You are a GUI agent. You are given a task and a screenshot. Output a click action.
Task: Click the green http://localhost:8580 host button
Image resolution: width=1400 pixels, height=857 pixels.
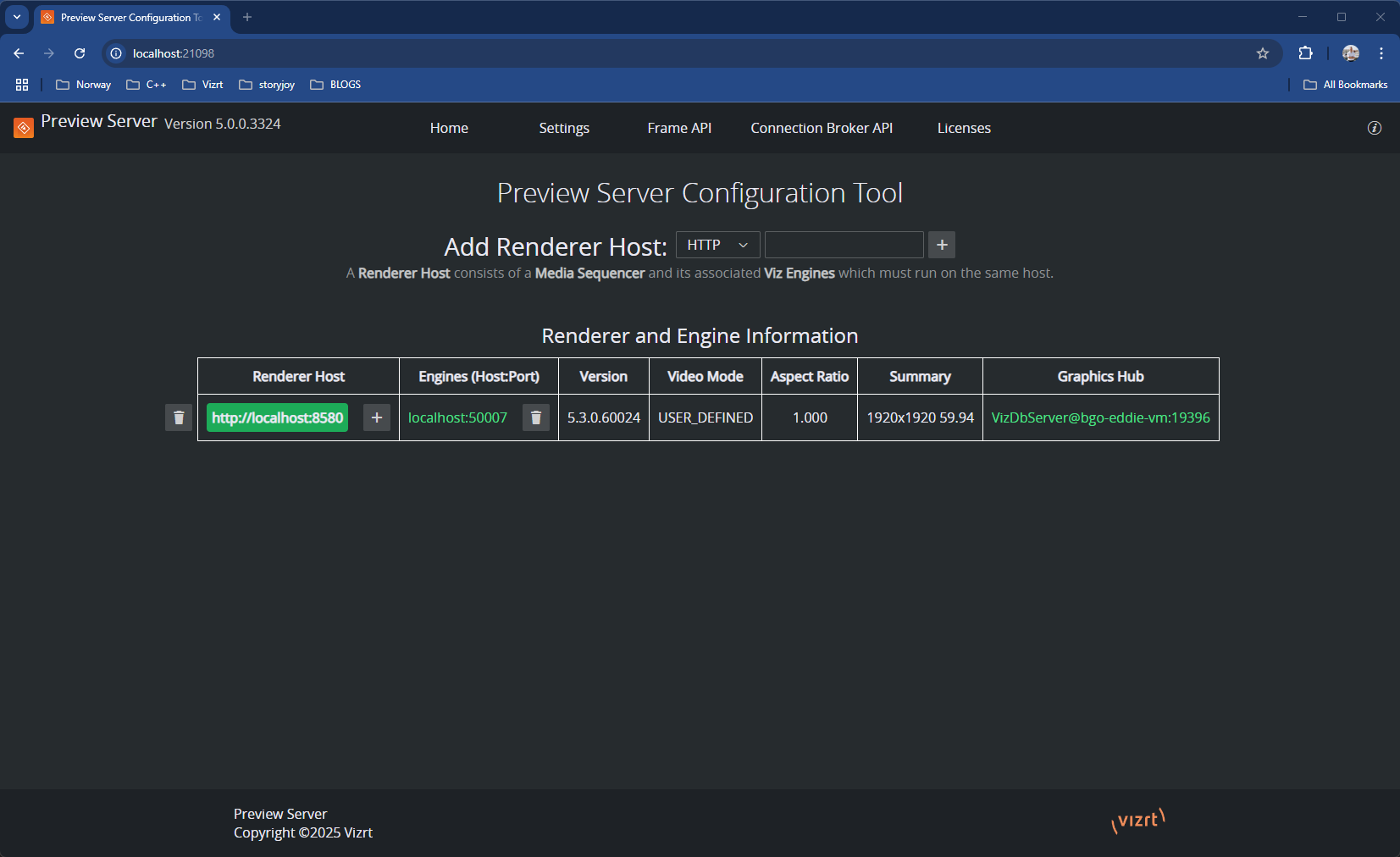click(x=277, y=417)
